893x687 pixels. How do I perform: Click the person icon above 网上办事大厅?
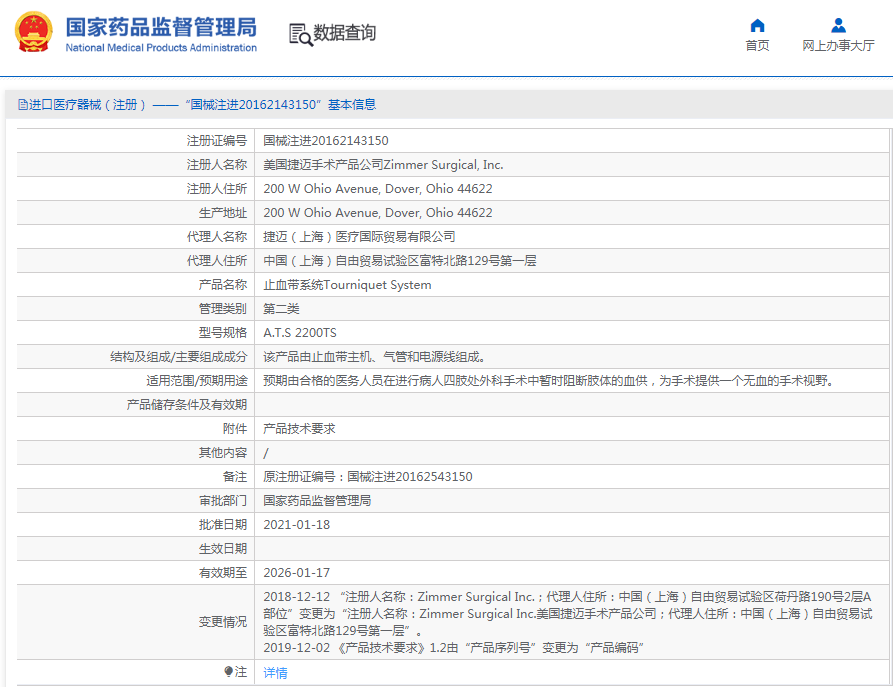838,25
